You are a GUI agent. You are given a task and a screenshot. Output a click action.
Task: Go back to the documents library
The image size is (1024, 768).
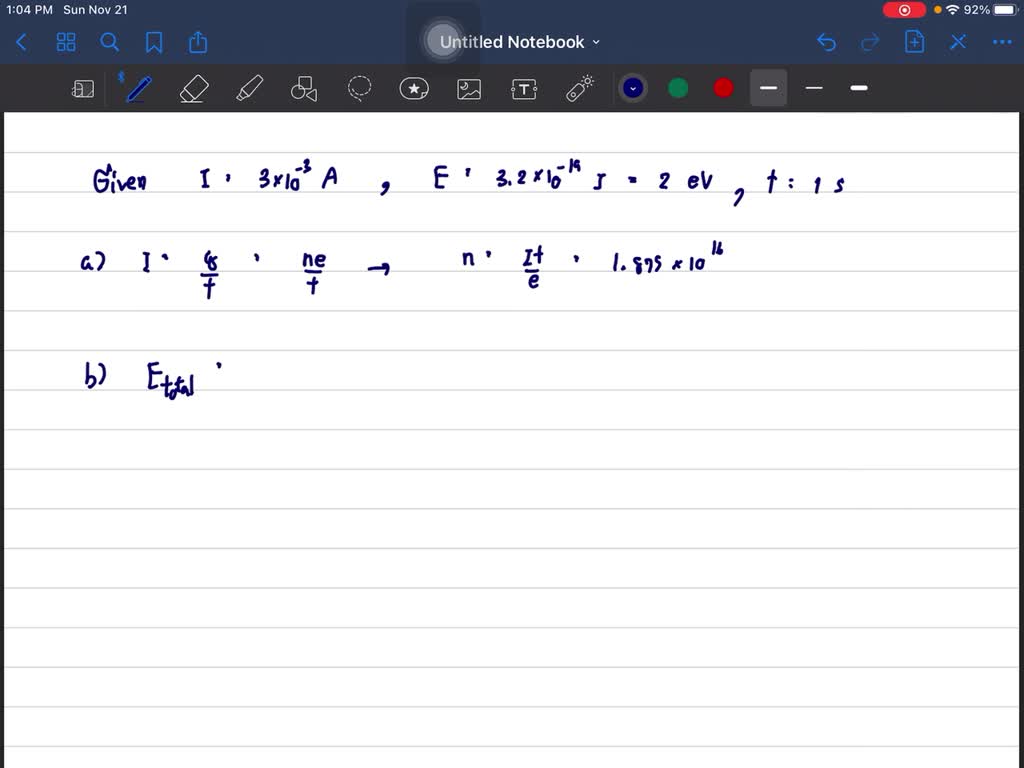pos(22,42)
